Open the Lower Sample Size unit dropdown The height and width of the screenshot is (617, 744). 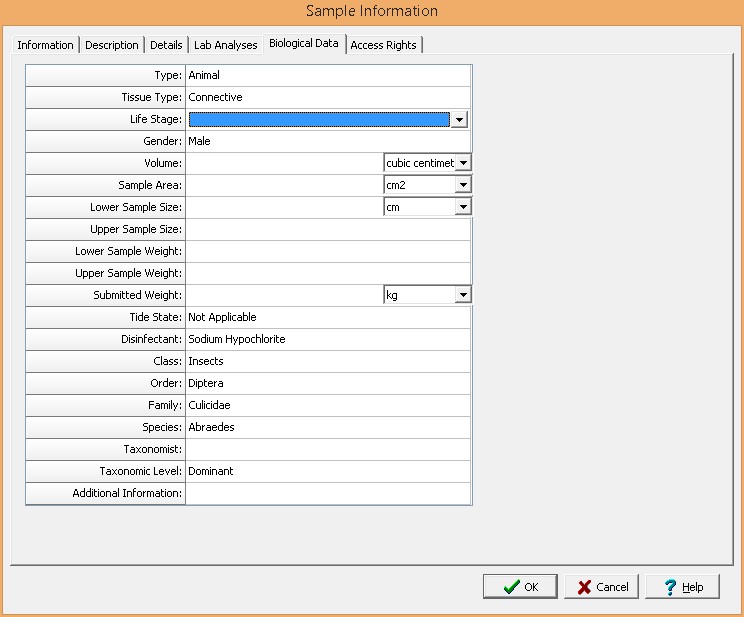pos(462,207)
